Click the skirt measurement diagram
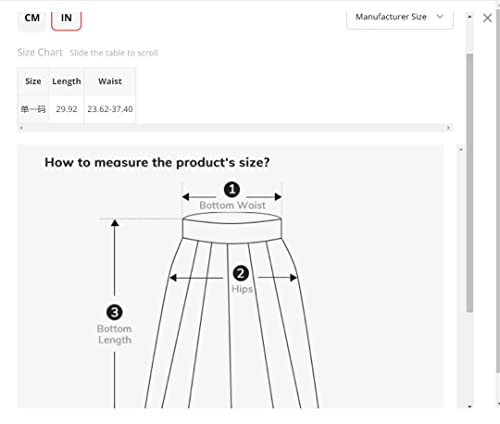Image resolution: width=500 pixels, height=424 pixels. click(230, 276)
